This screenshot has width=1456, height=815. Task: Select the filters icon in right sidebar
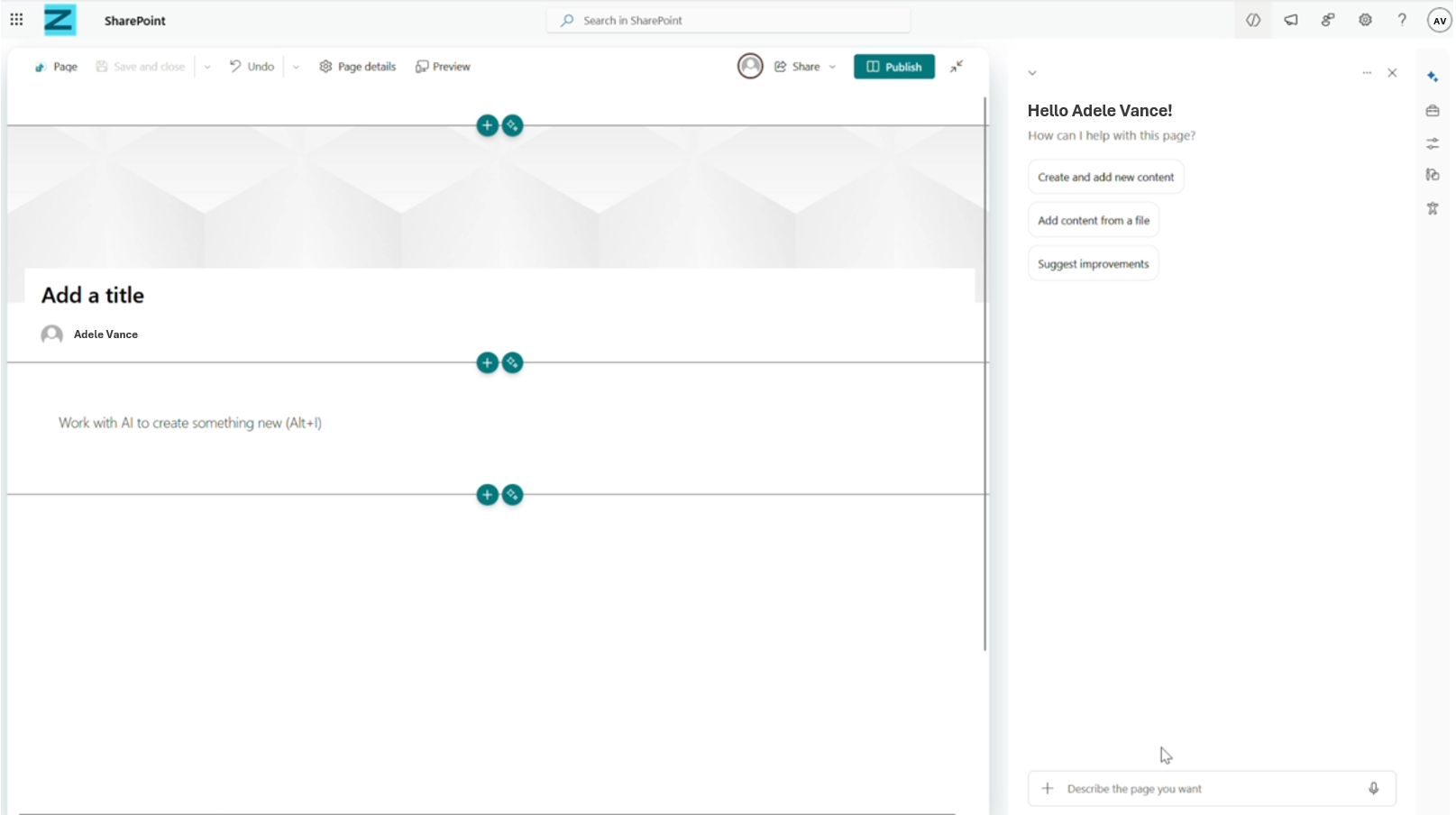tap(1433, 142)
